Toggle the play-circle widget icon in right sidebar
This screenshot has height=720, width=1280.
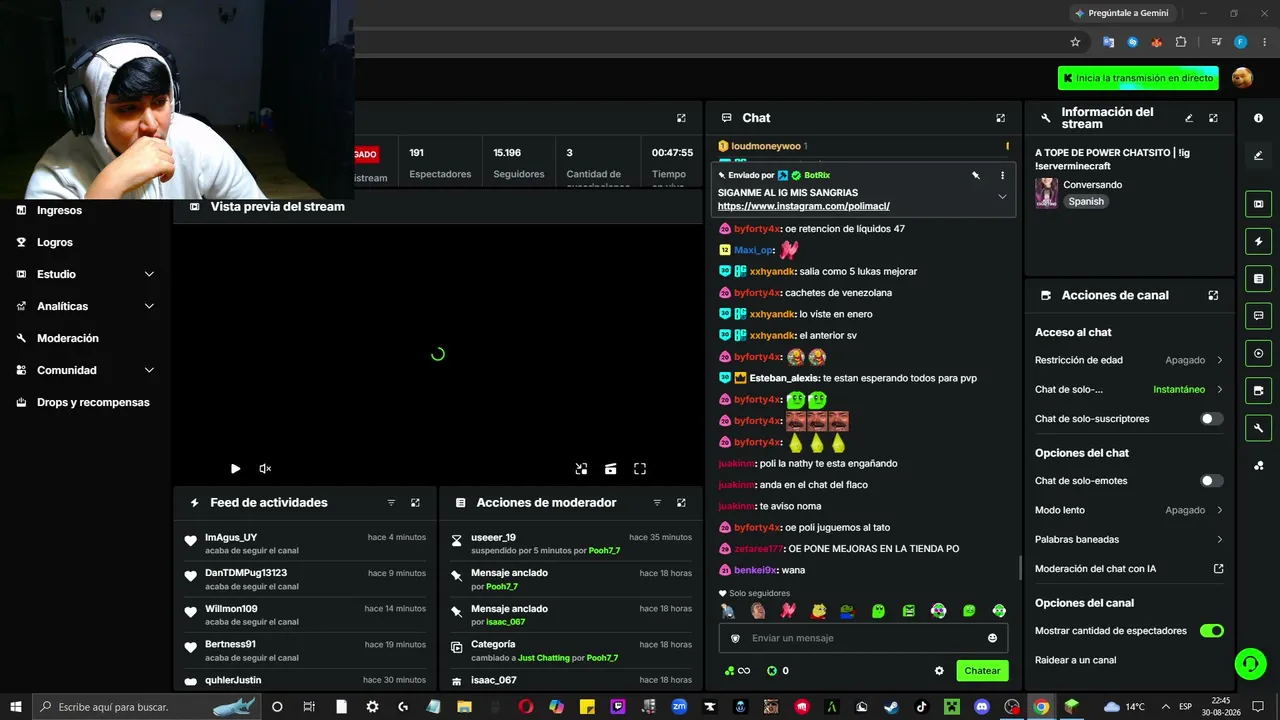coord(1258,353)
